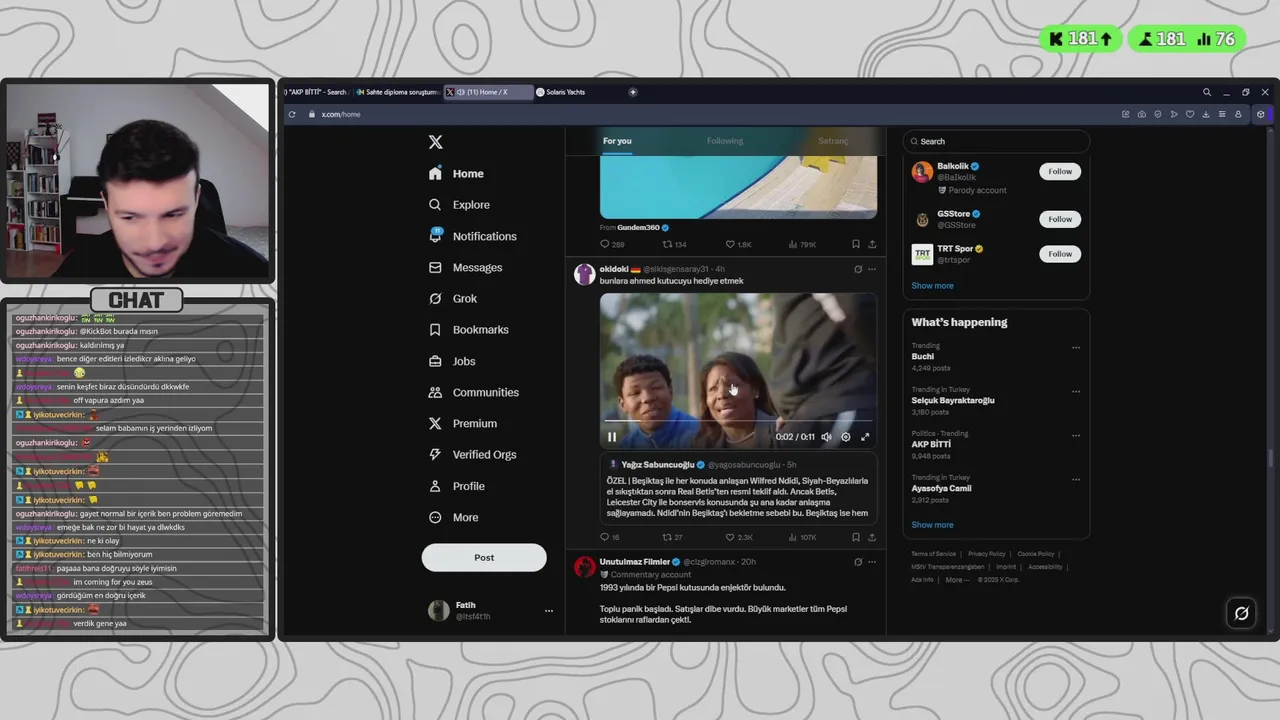1280x720 pixels.
Task: Switch to the Following tab
Action: pos(725,141)
